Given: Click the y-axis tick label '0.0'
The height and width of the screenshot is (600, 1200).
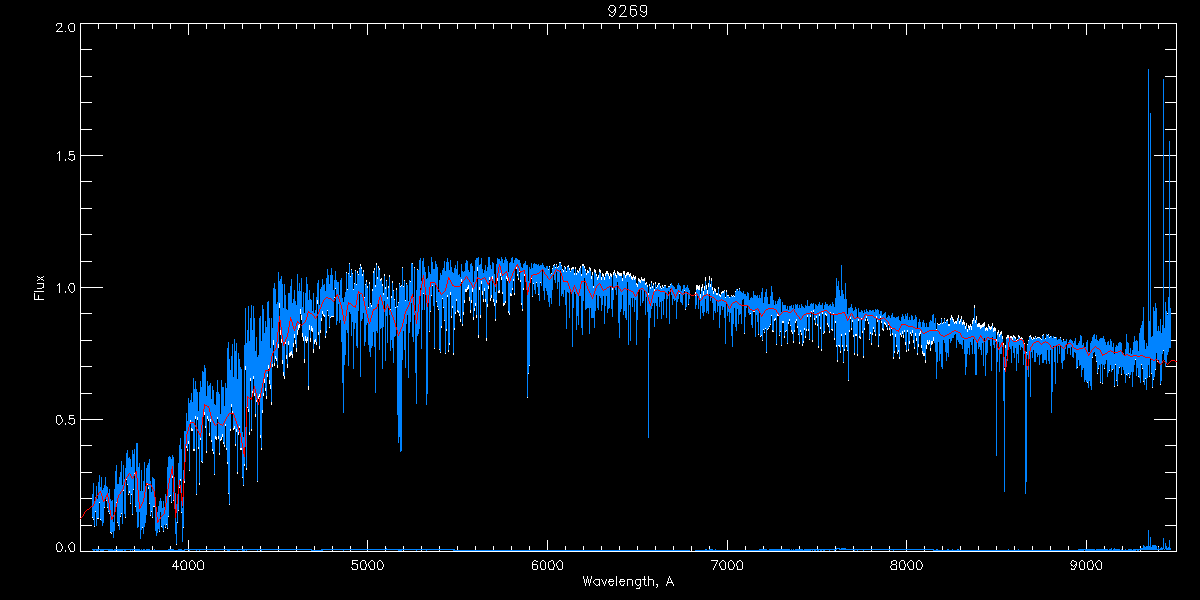Looking at the screenshot, I should (x=65, y=547).
